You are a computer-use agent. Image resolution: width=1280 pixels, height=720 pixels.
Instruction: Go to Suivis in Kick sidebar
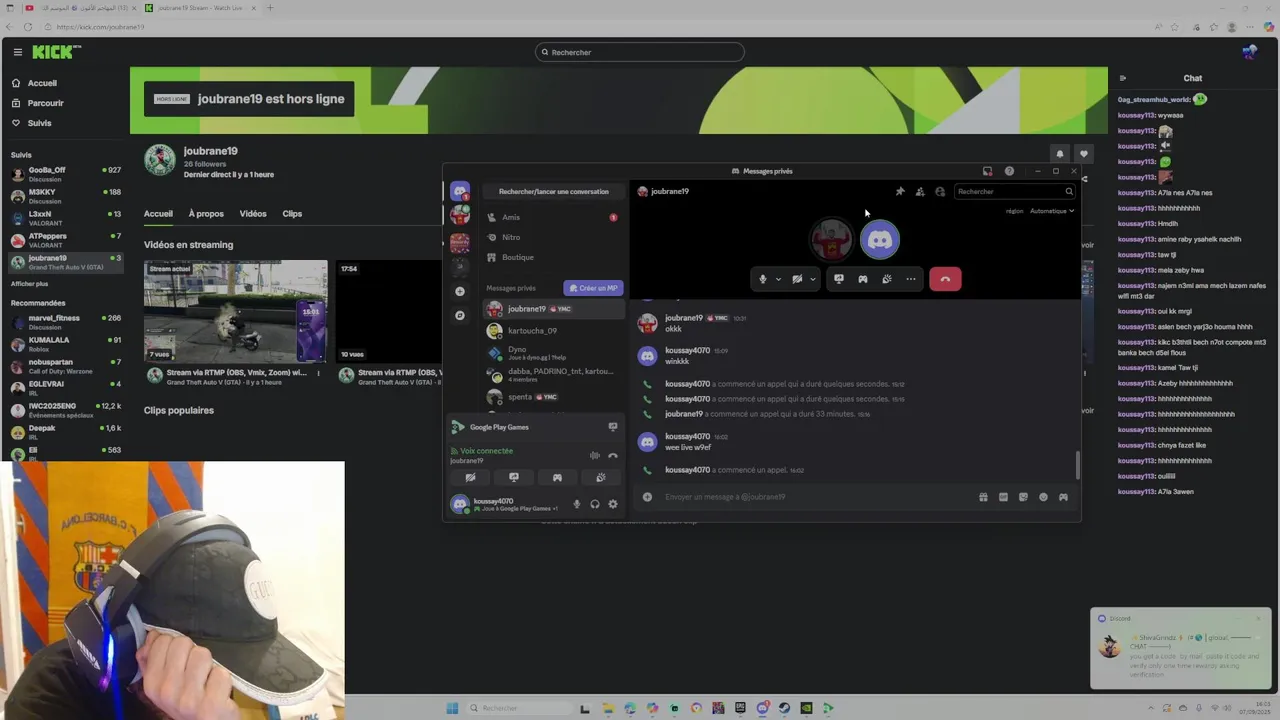point(40,123)
